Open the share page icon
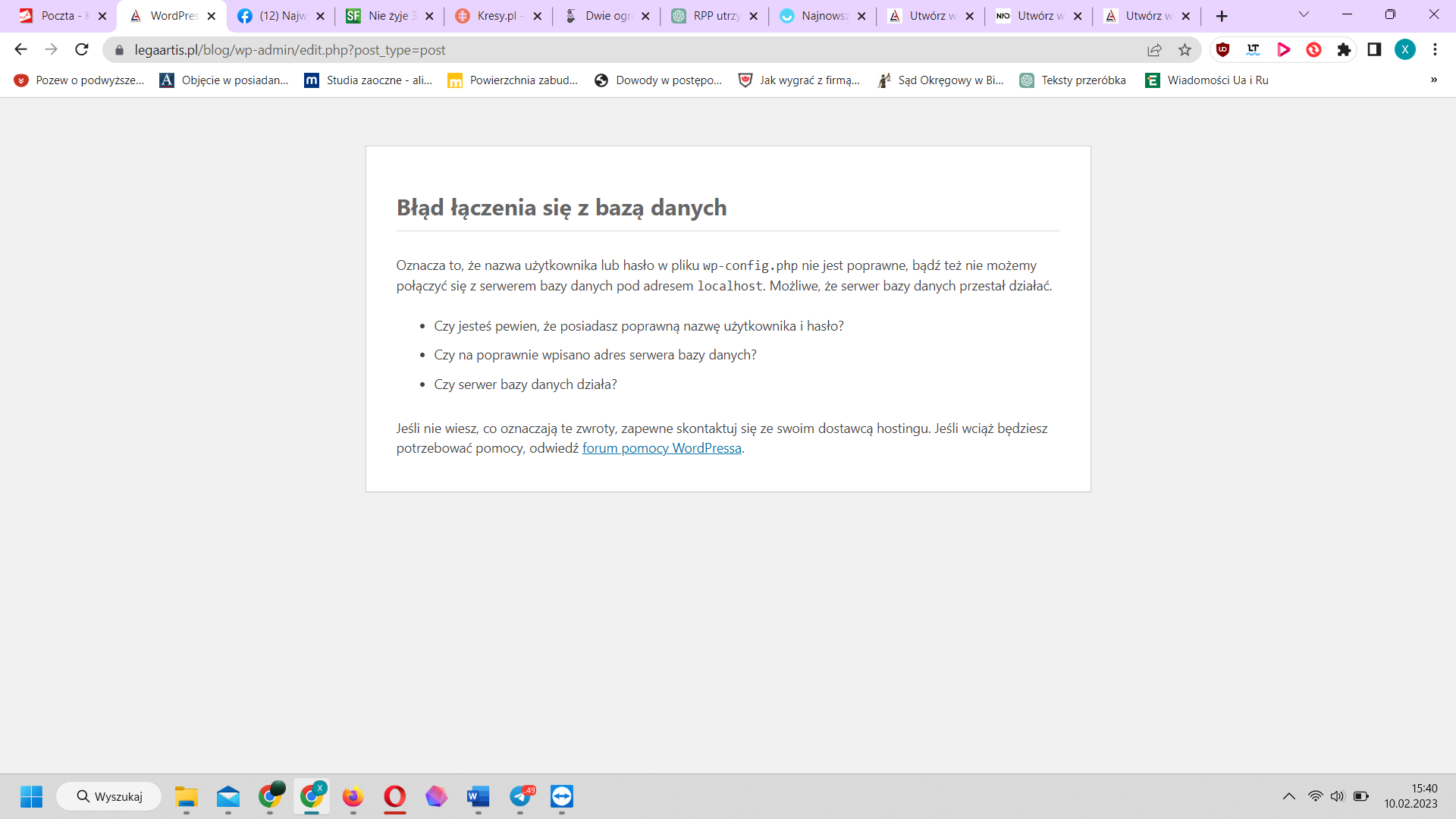 pos(1154,49)
